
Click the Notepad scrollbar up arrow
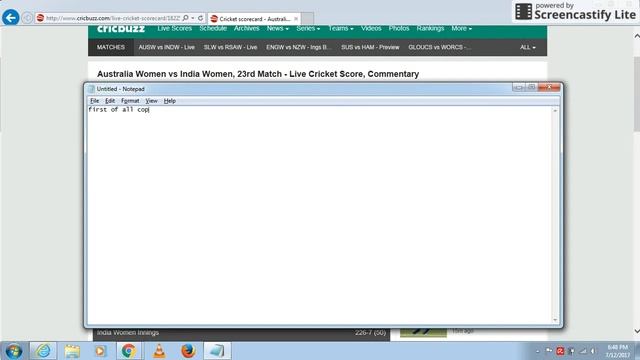pos(555,111)
